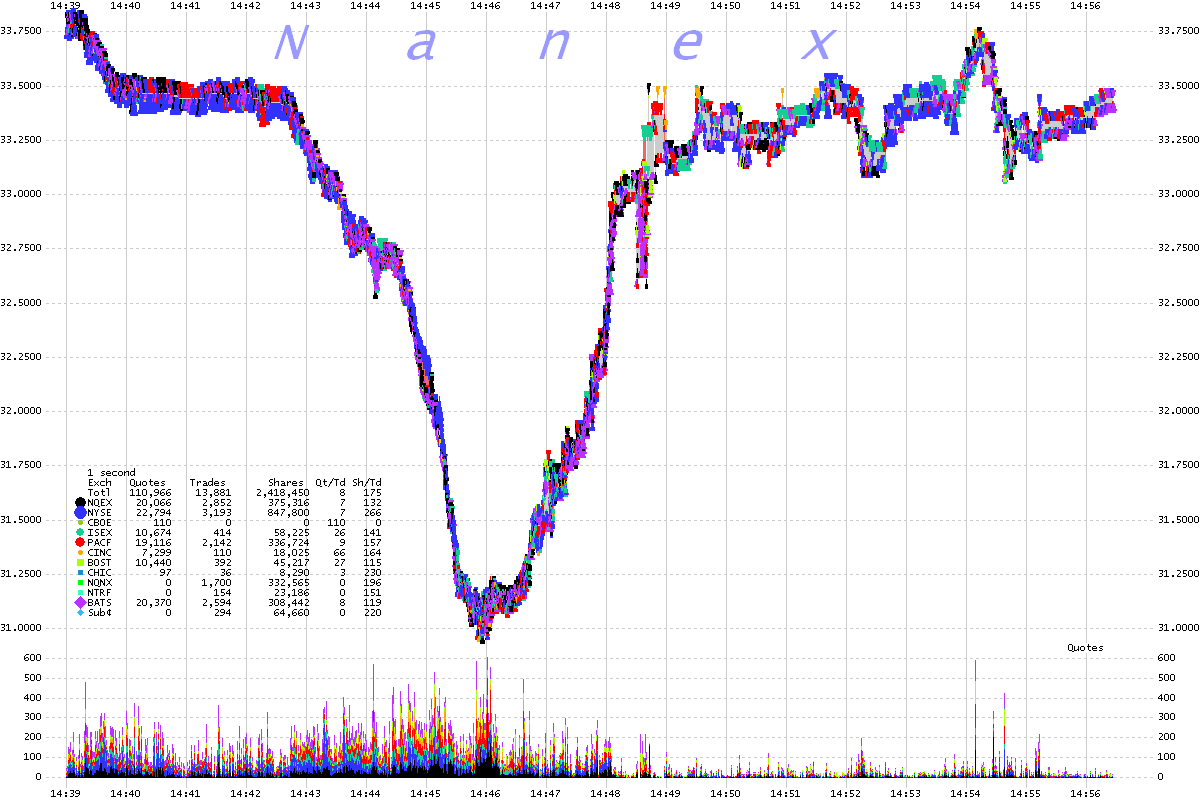The width and height of the screenshot is (1200, 800).
Task: Select the 'PACF' exchange label
Action: click(100, 543)
